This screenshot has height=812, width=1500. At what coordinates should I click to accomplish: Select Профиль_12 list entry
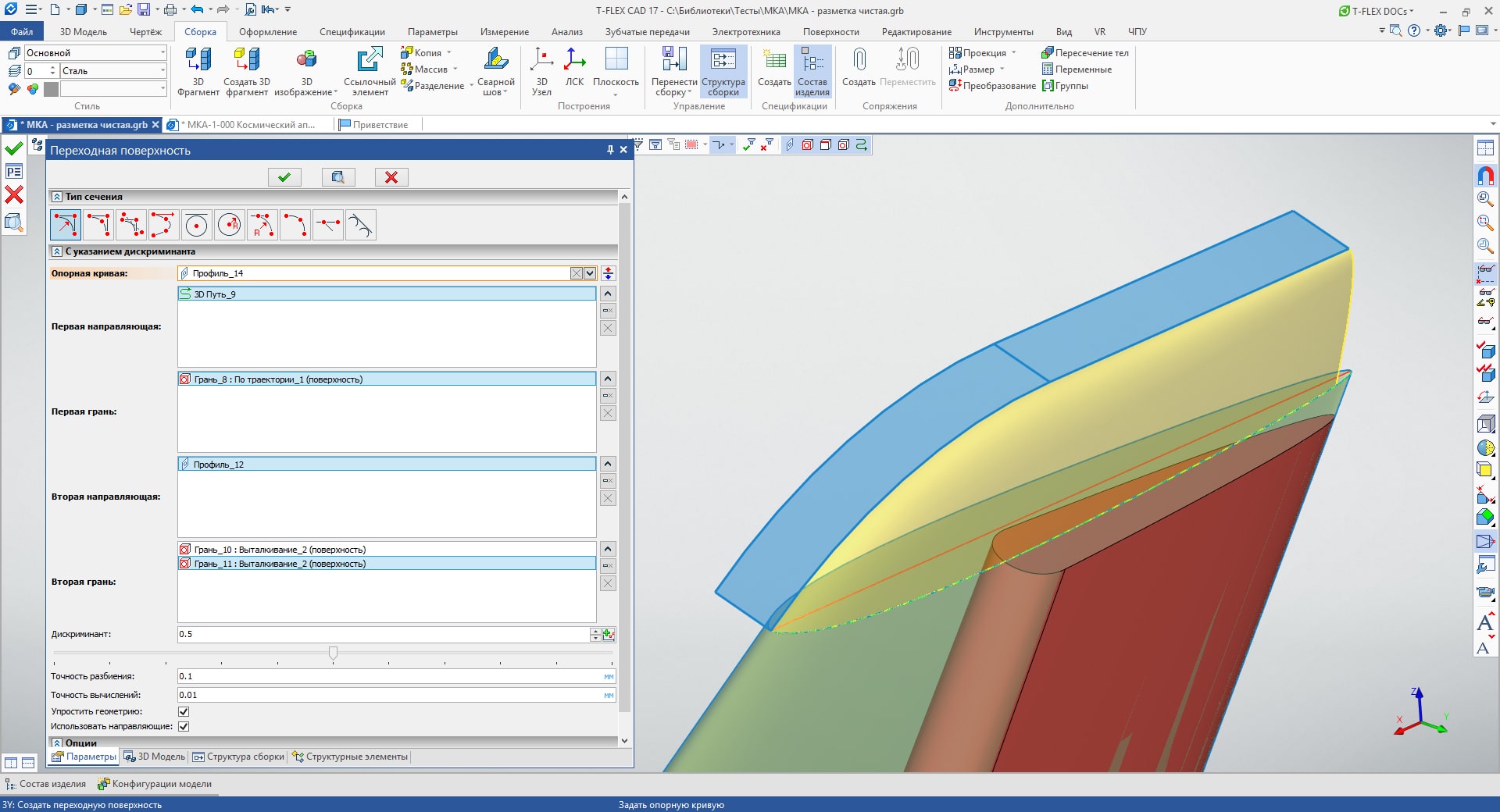387,465
